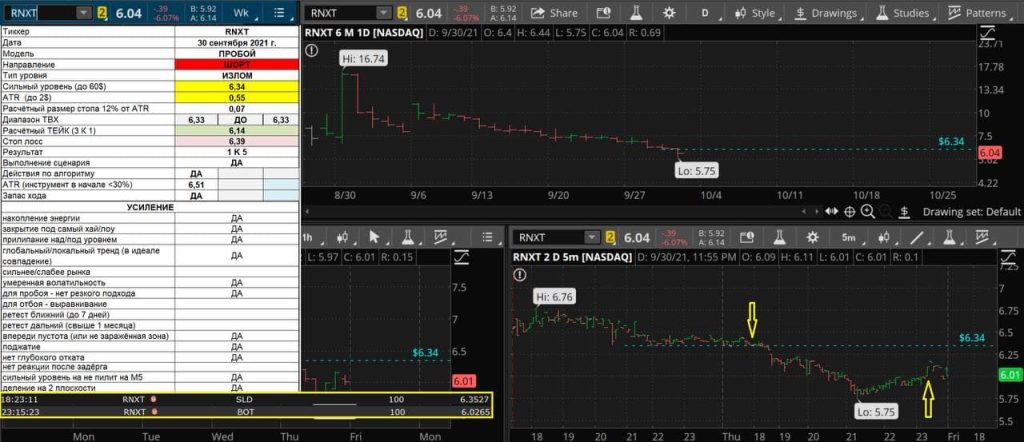1024x442 pixels.
Task: Click the zoom-in magnifier icon
Action: point(868,211)
